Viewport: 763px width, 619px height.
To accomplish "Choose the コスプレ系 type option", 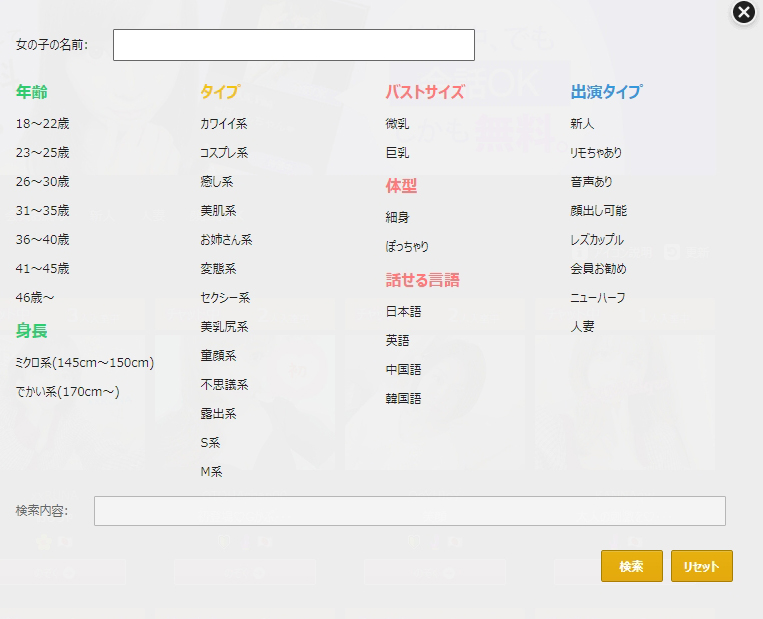I will click(224, 153).
